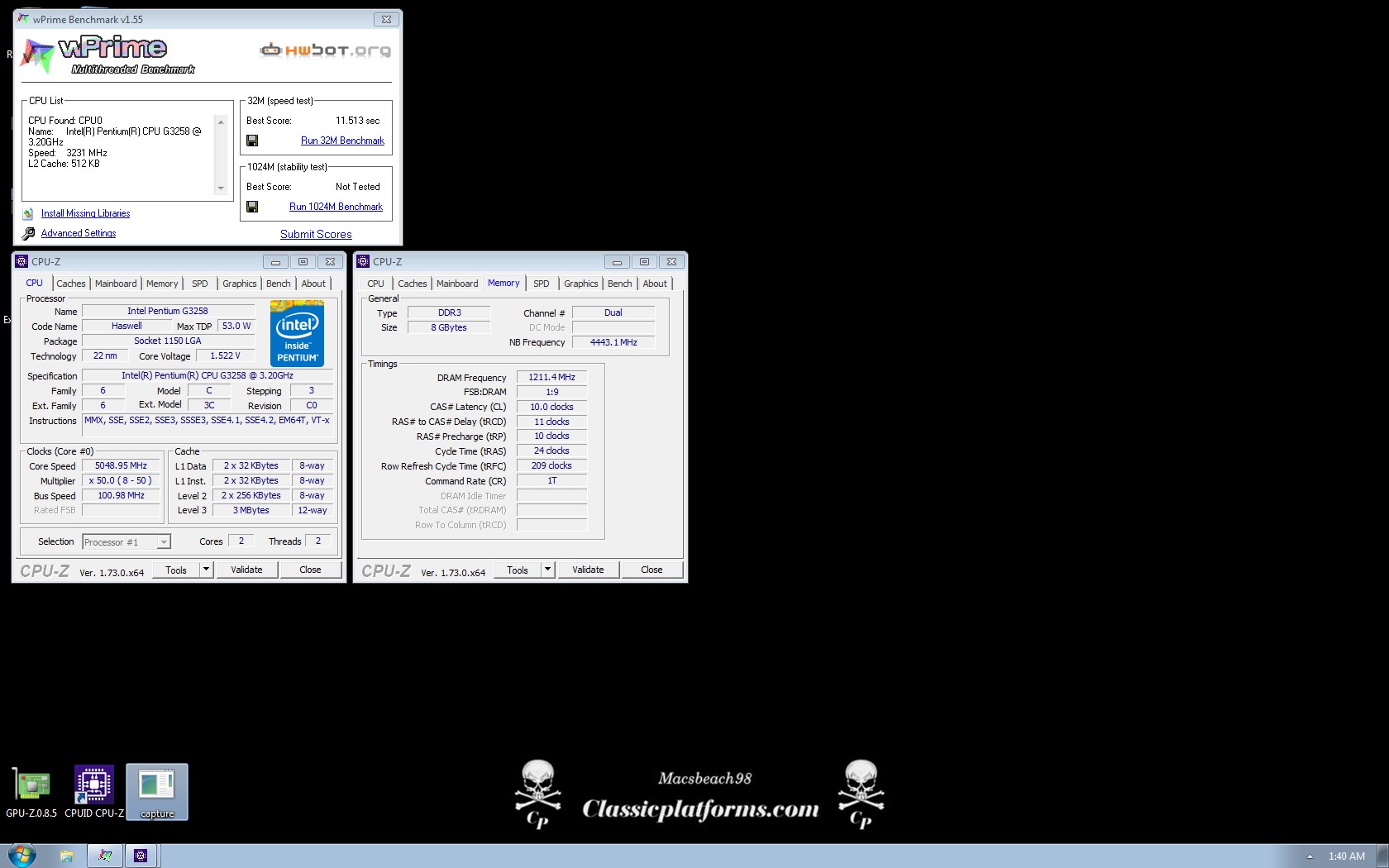Show hidden system tray icons
The height and width of the screenshot is (868, 1389).
point(1310,856)
